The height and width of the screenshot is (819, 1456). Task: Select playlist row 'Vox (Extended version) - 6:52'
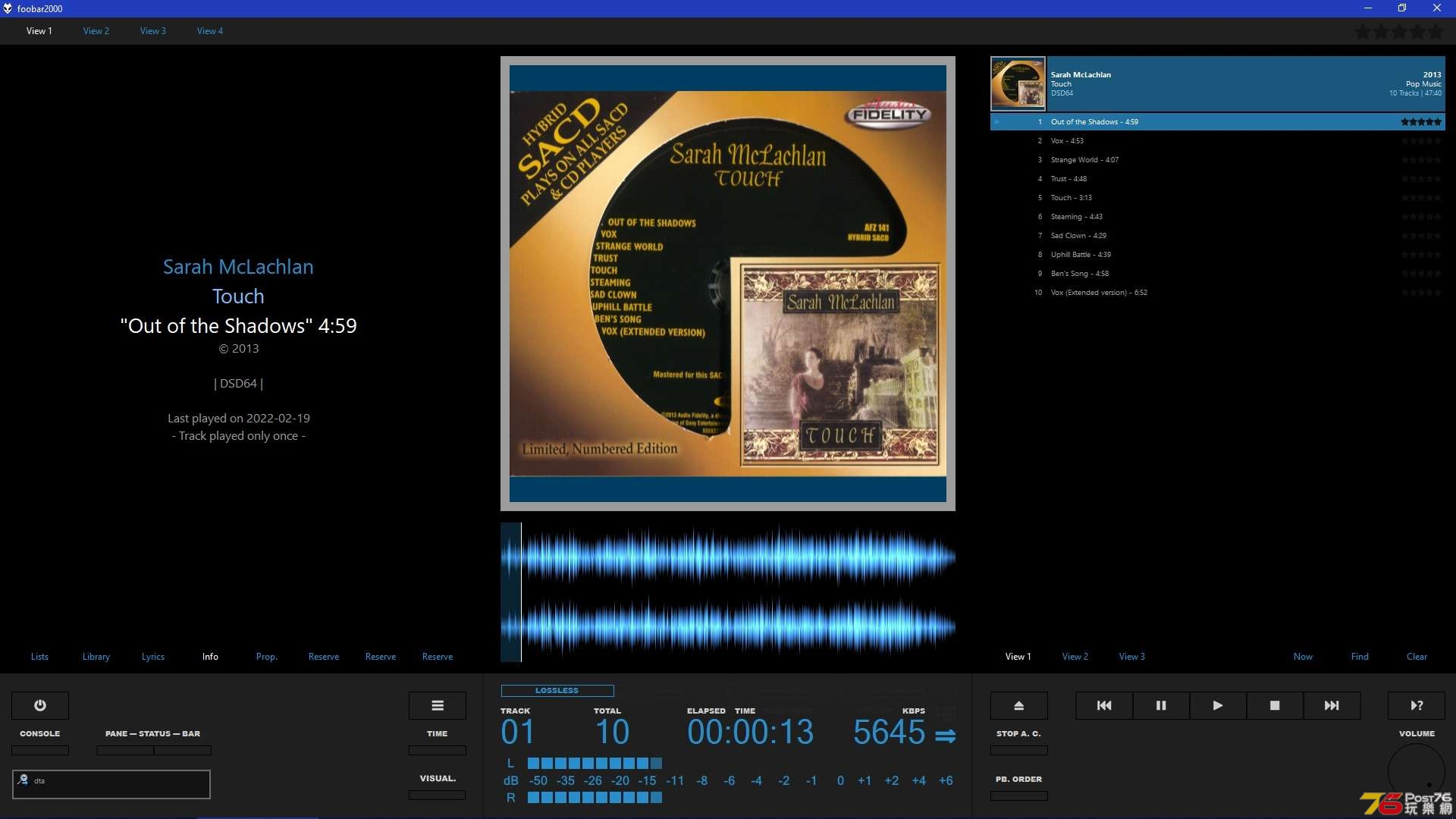(1218, 292)
